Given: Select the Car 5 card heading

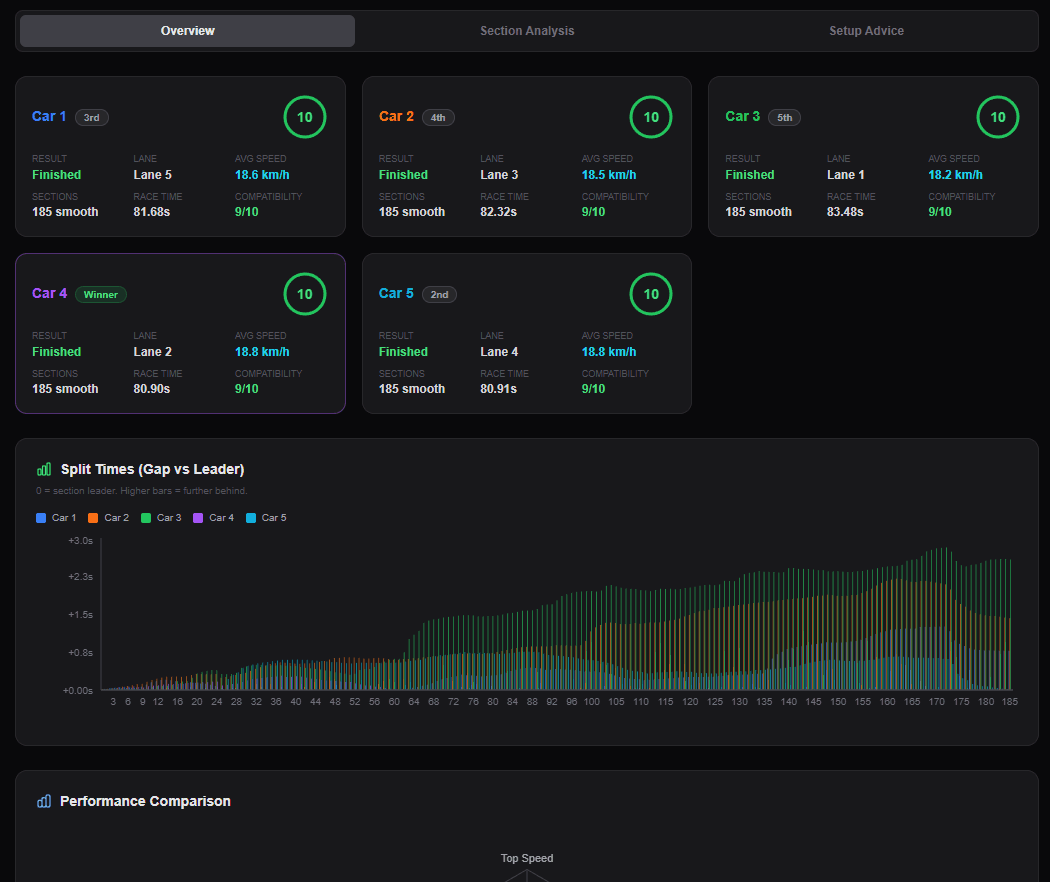Looking at the screenshot, I should point(396,294).
